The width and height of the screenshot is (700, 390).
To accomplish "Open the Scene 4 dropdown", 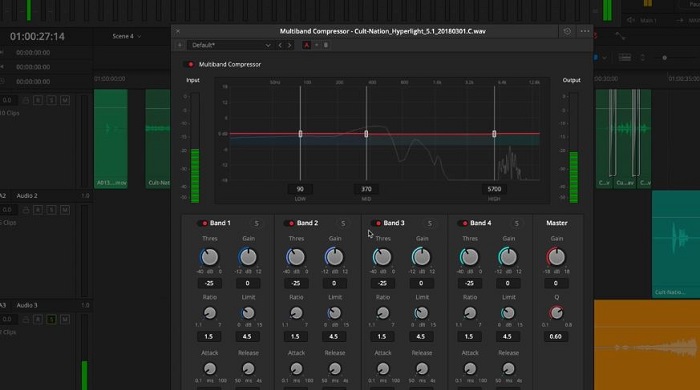I will tap(126, 36).
